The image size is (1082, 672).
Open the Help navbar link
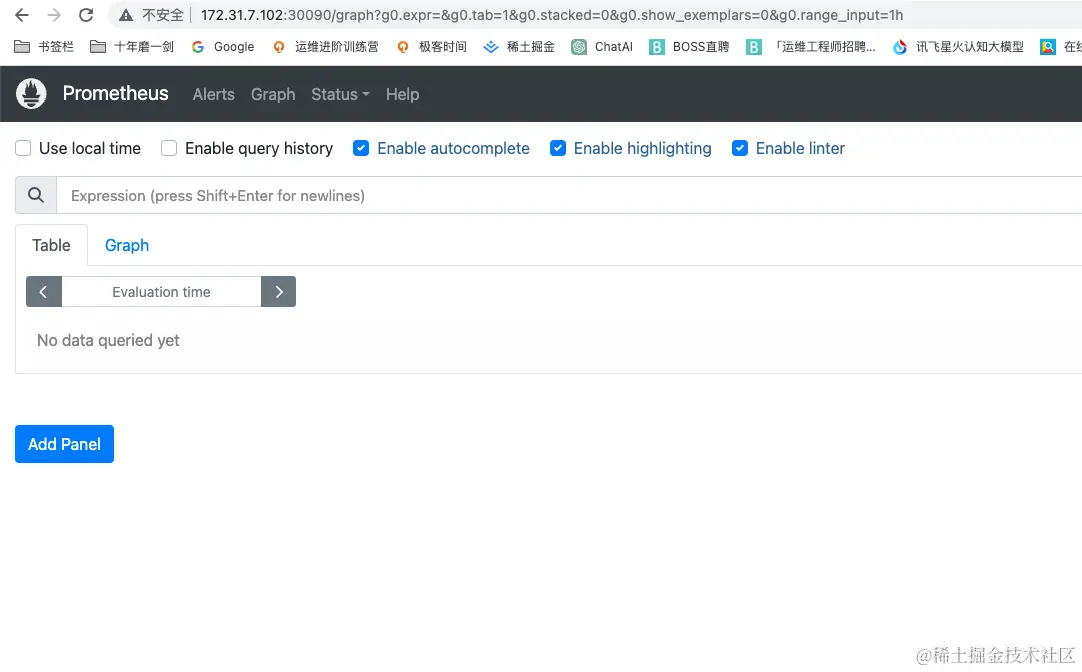402,95
